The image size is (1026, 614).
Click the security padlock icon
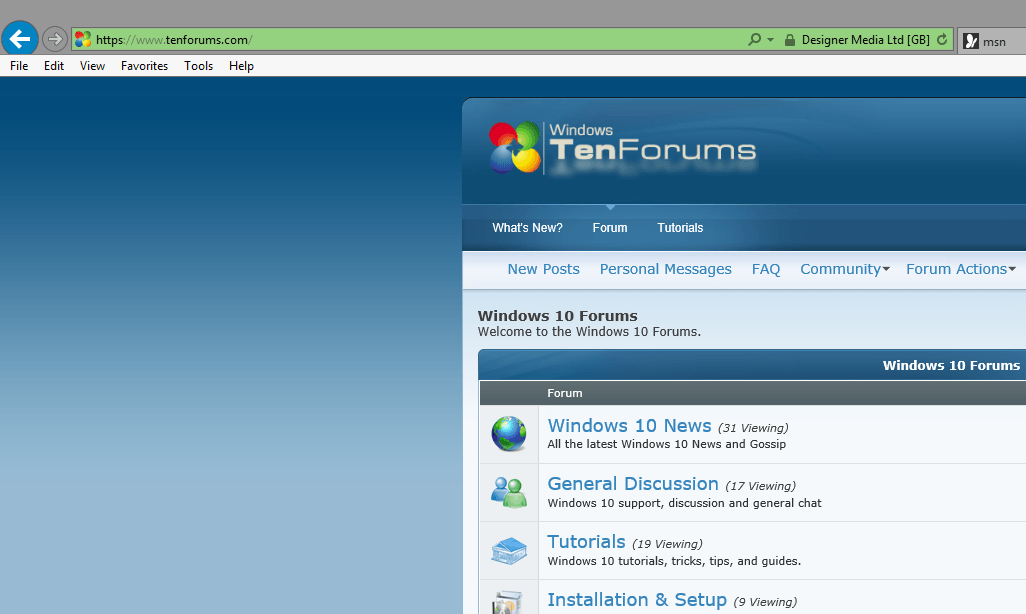click(x=790, y=40)
